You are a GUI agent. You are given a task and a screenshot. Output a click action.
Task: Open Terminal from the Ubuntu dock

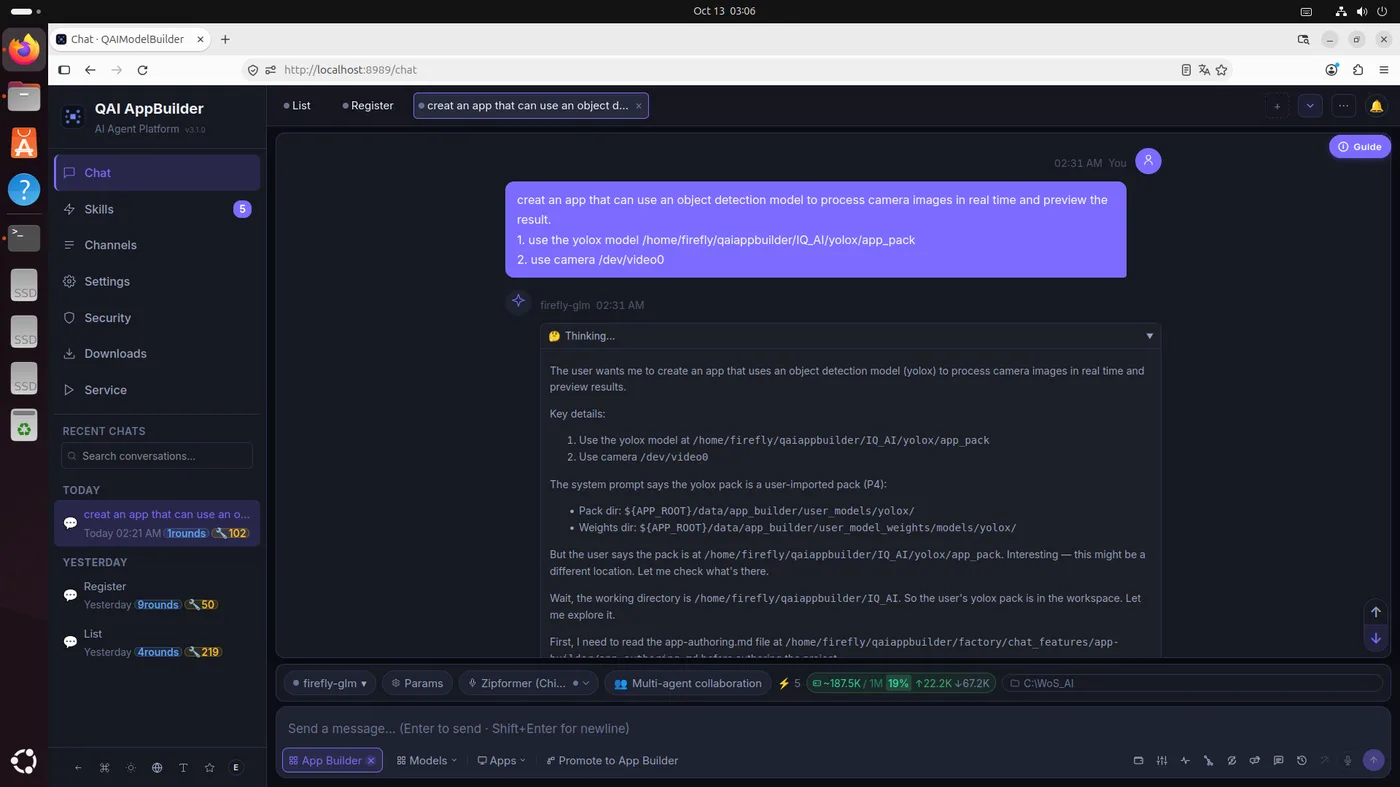tap(24, 237)
